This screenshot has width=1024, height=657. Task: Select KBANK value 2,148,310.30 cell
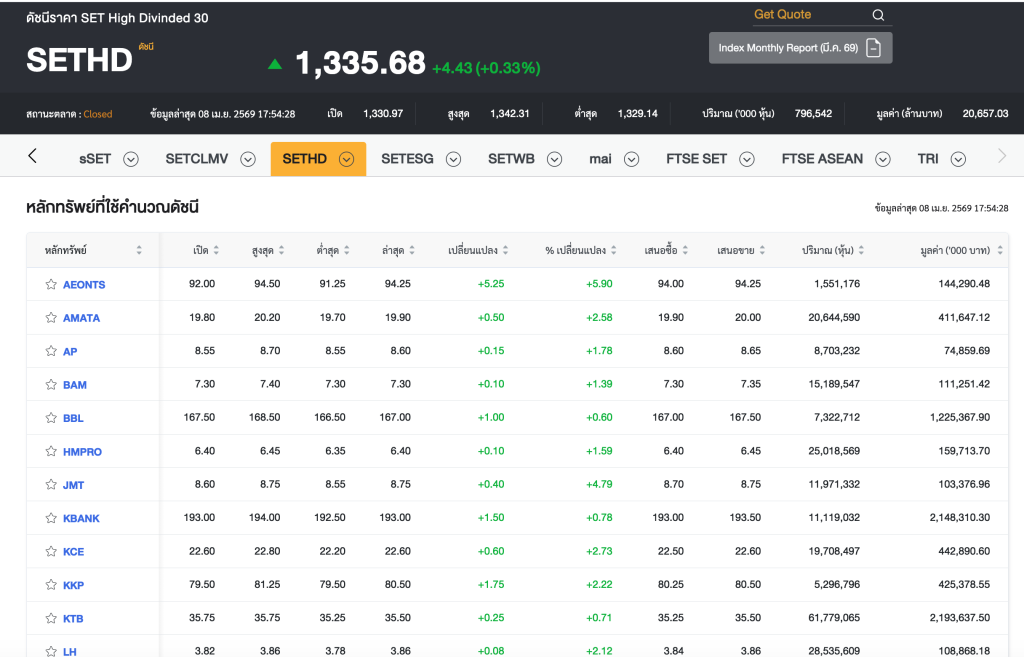[960, 518]
